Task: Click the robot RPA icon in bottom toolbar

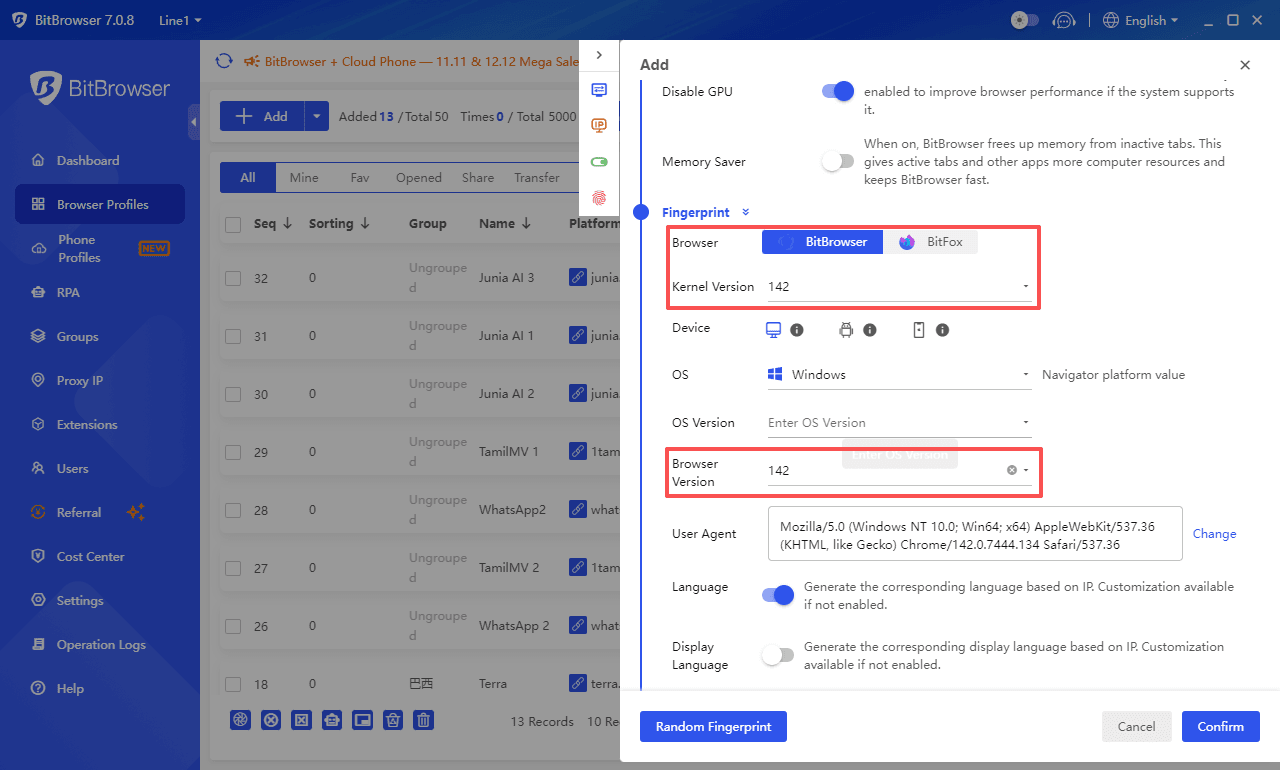Action: click(331, 720)
